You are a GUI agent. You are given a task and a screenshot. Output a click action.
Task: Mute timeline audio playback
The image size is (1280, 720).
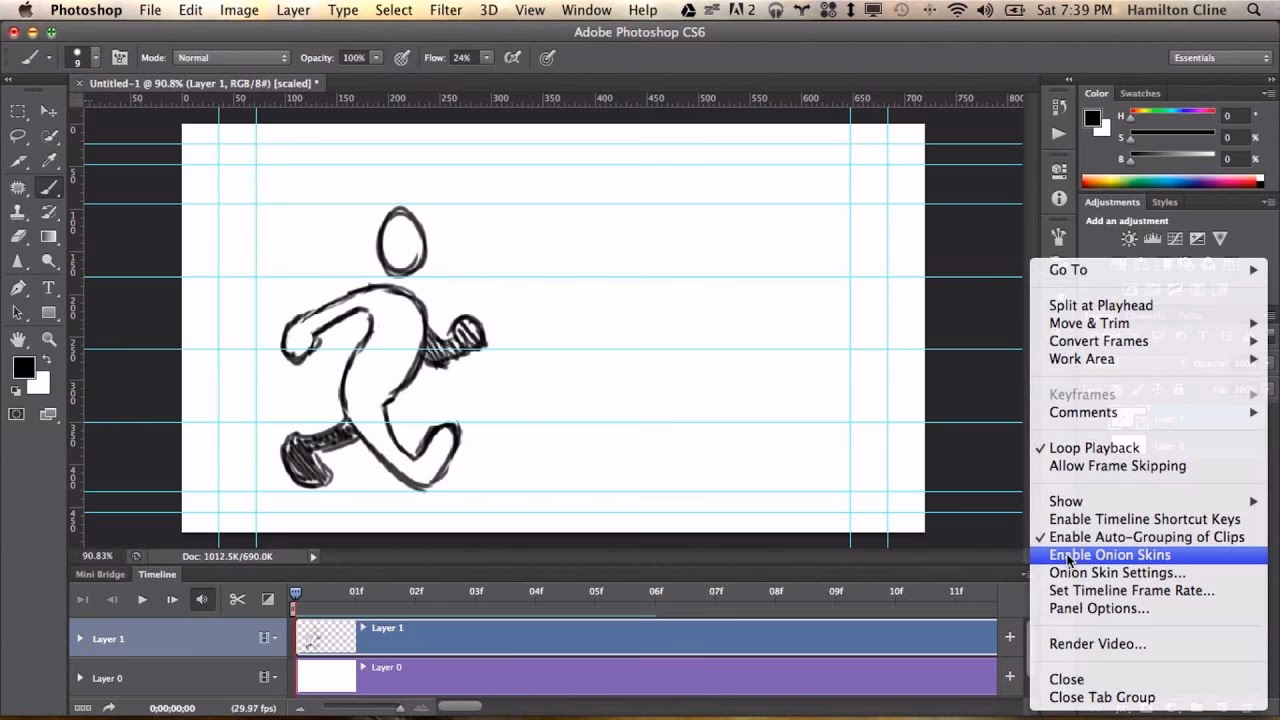coord(202,599)
